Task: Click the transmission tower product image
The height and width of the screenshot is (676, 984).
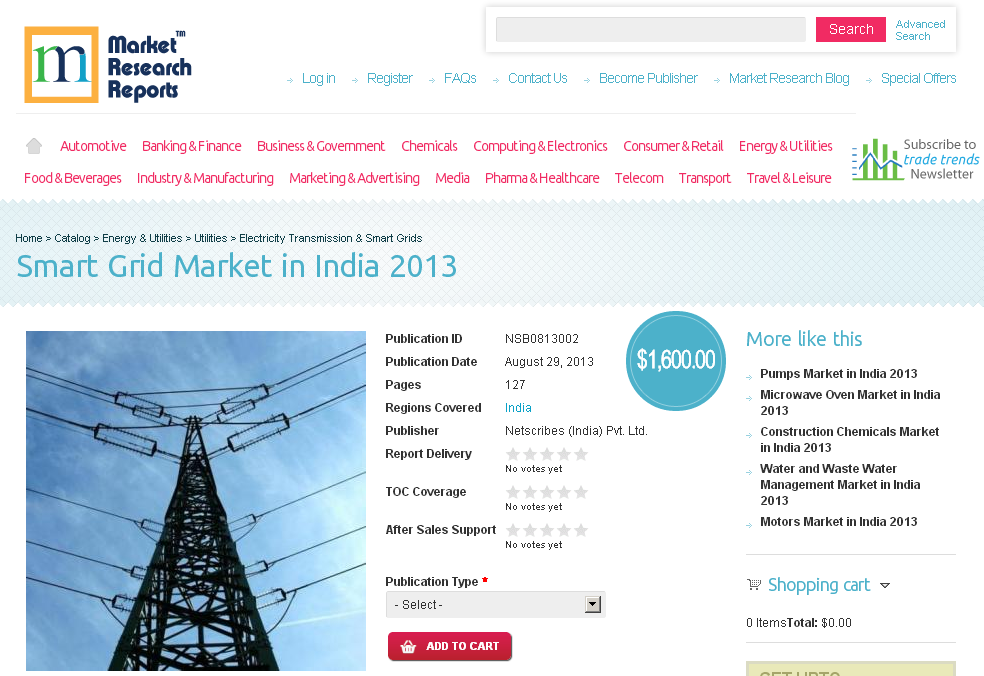Action: tap(196, 501)
